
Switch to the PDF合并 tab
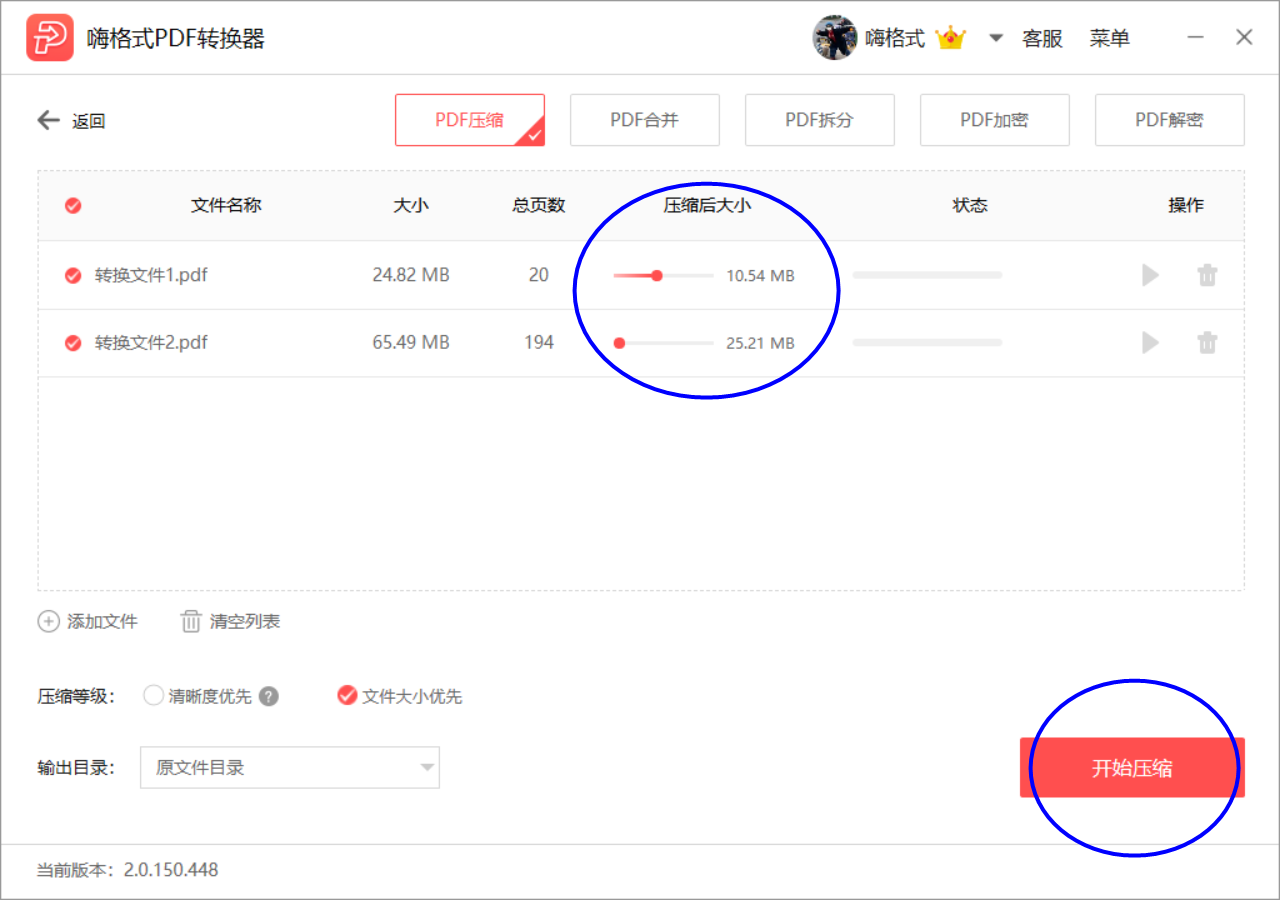pyautogui.click(x=645, y=120)
